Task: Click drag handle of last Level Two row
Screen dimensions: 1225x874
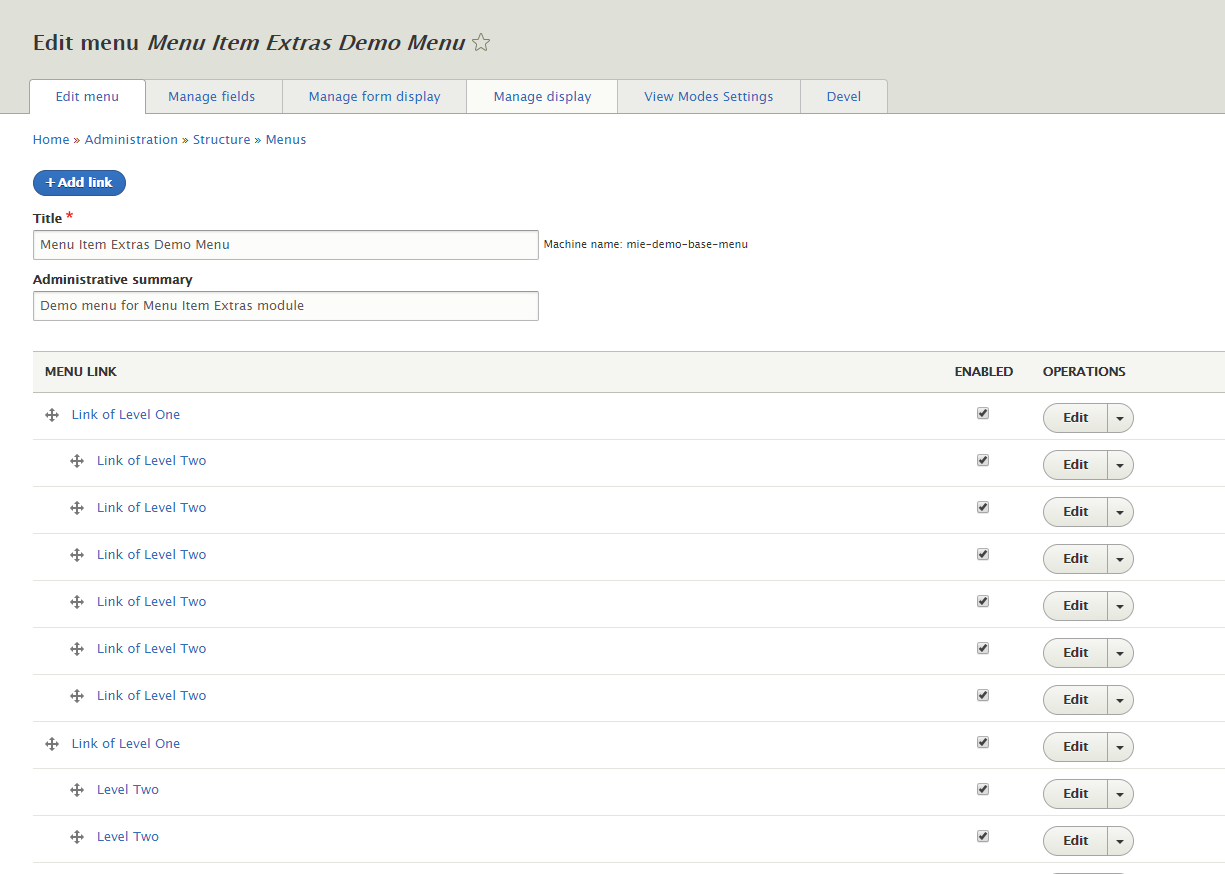Action: pos(77,837)
